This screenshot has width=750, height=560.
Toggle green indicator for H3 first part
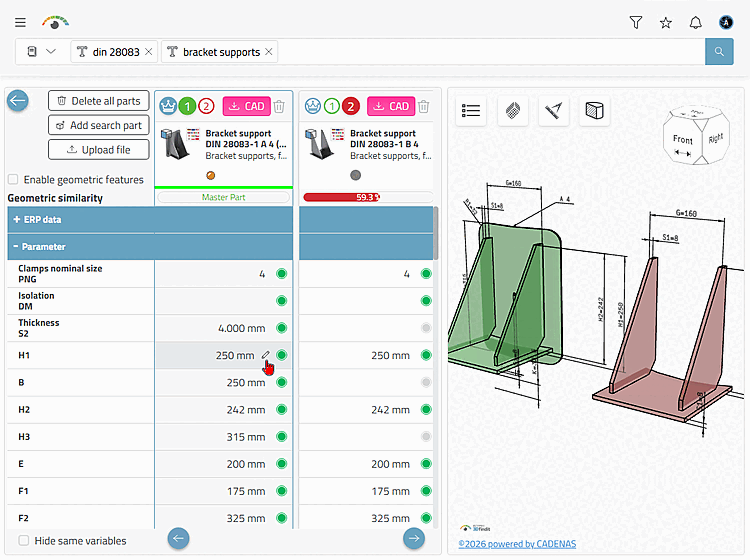282,437
